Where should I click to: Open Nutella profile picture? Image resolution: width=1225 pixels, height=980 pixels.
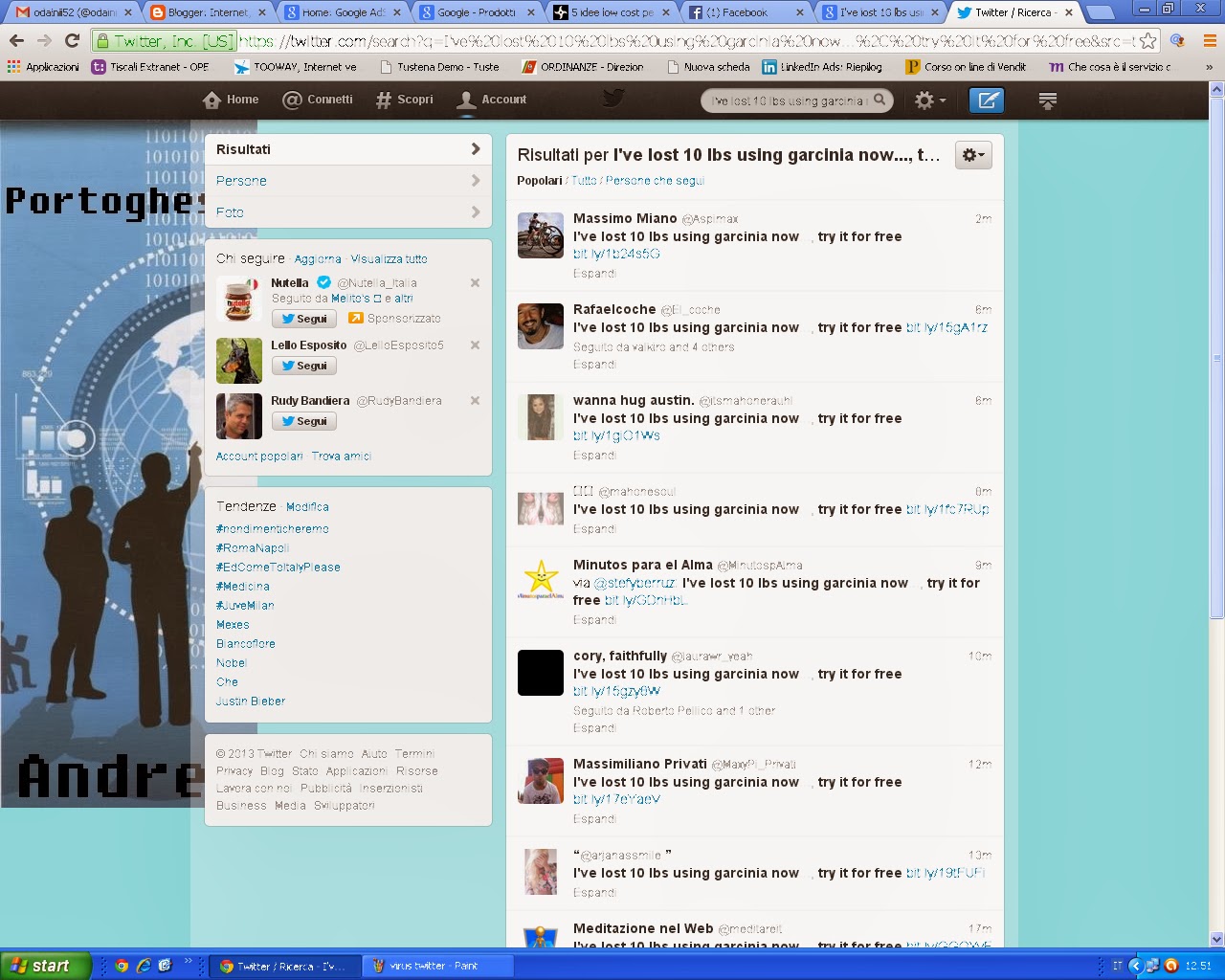point(239,299)
